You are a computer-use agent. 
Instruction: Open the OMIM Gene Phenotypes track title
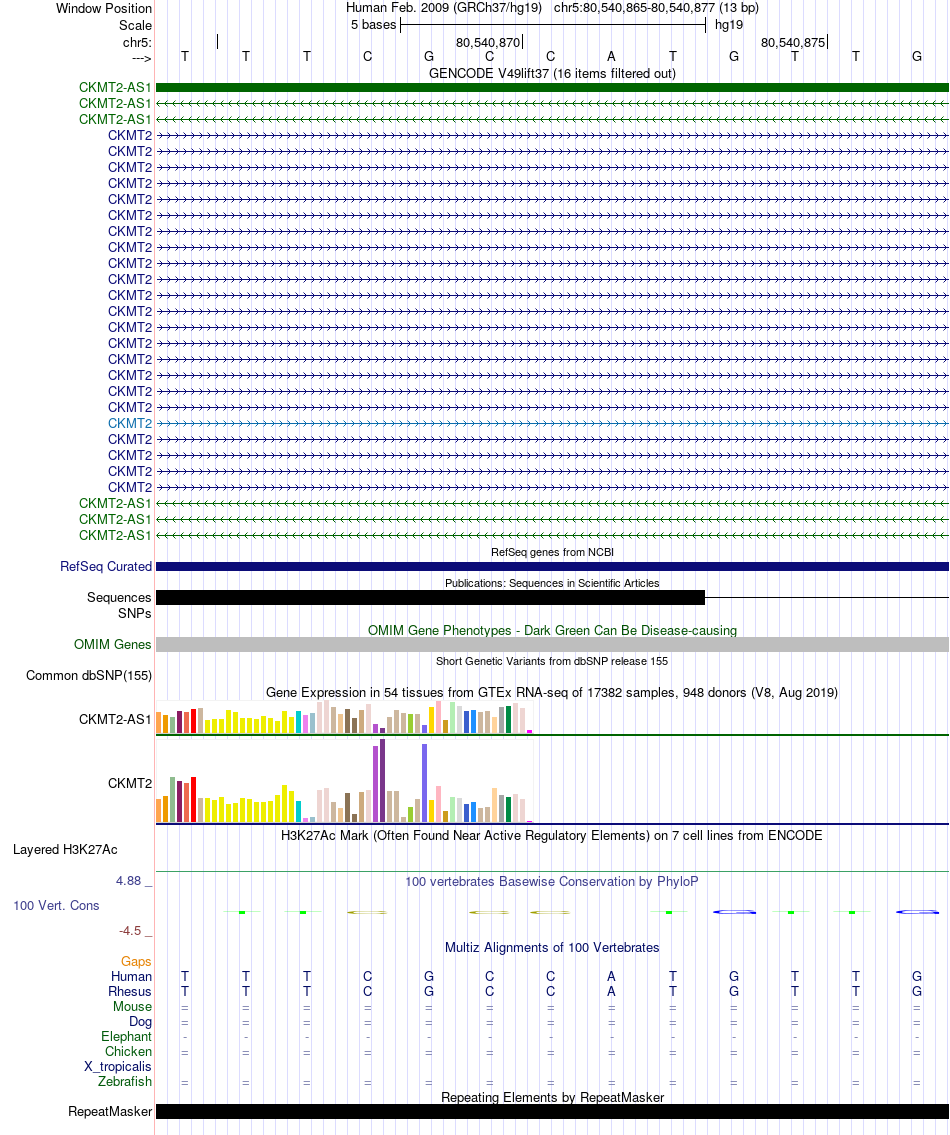[x=552, y=630]
